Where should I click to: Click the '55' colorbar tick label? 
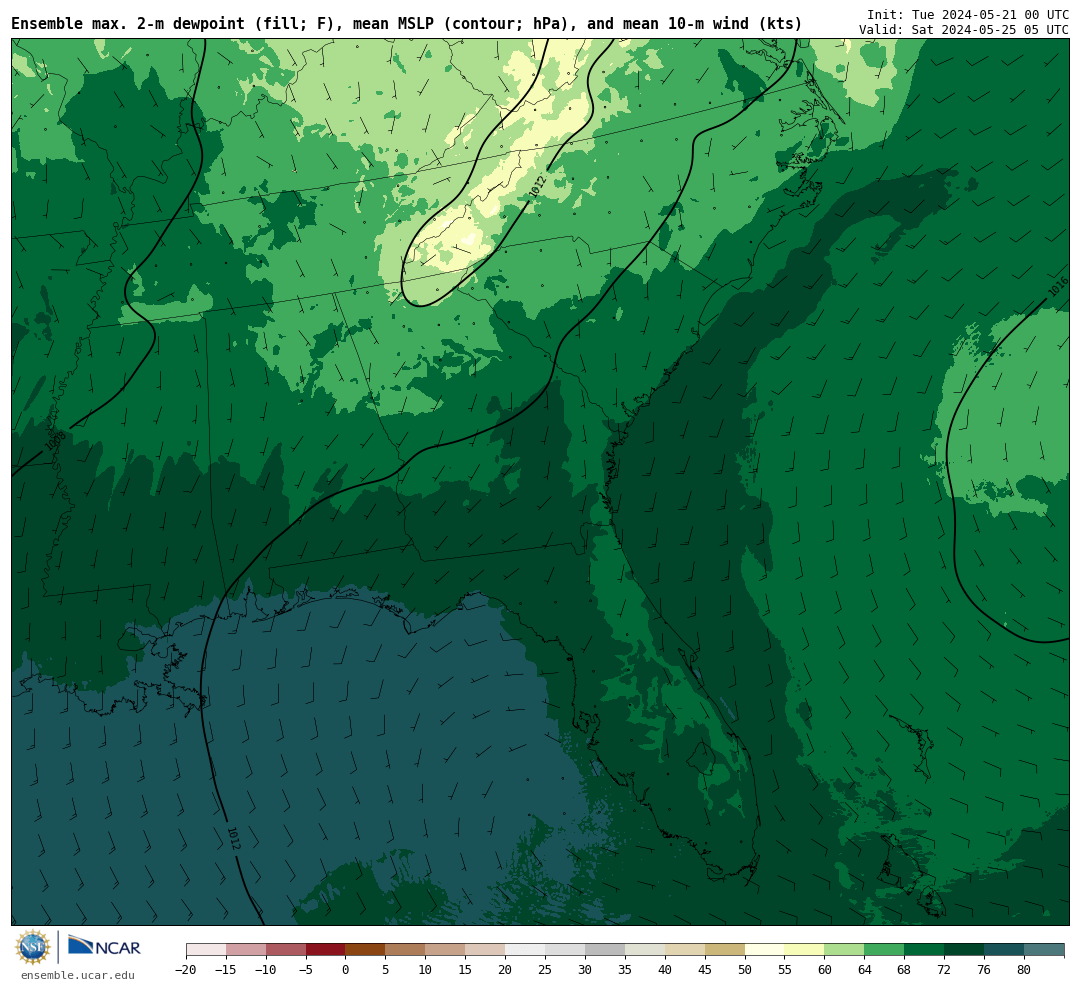[785, 970]
